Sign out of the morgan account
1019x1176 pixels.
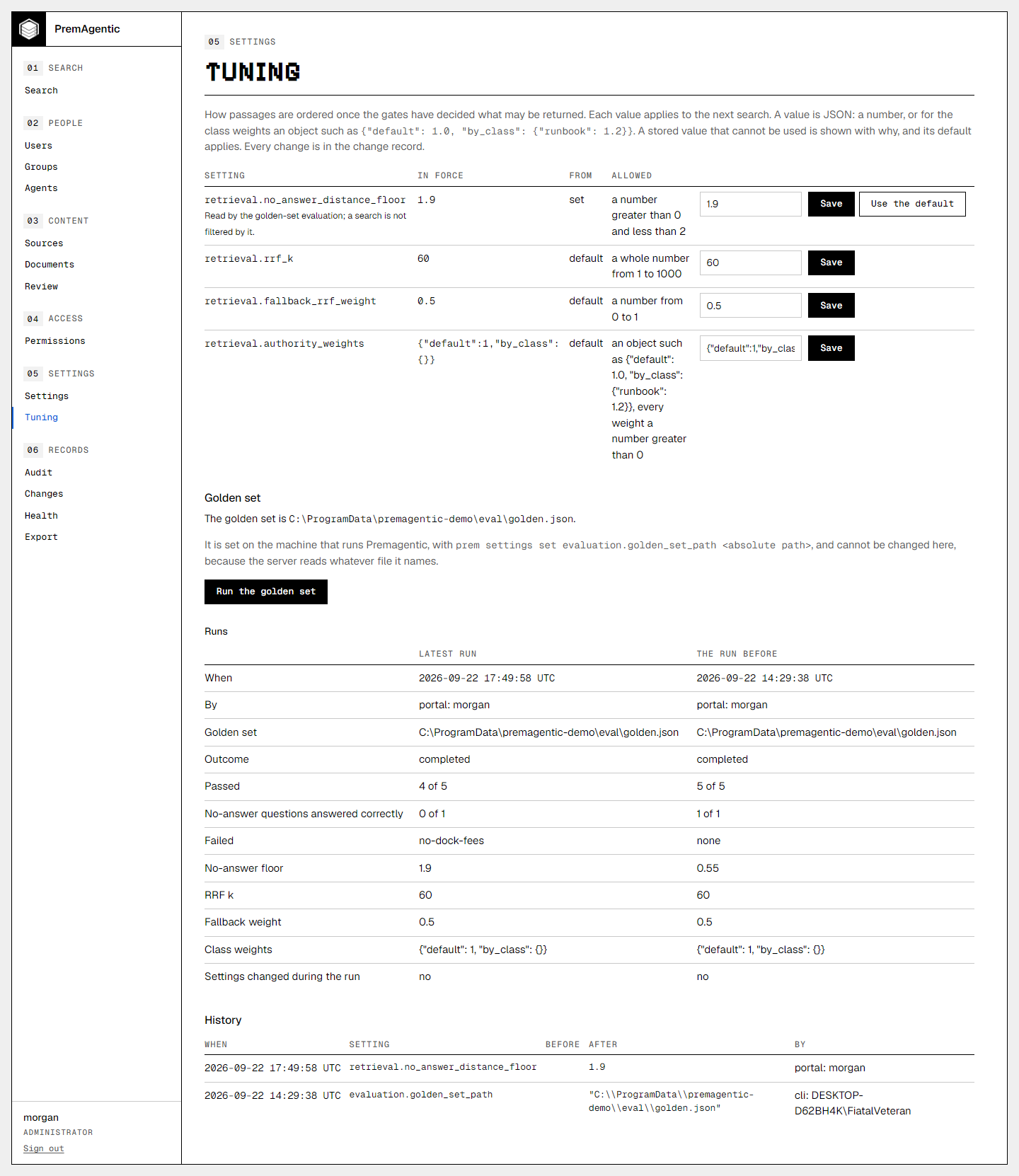pos(44,1148)
